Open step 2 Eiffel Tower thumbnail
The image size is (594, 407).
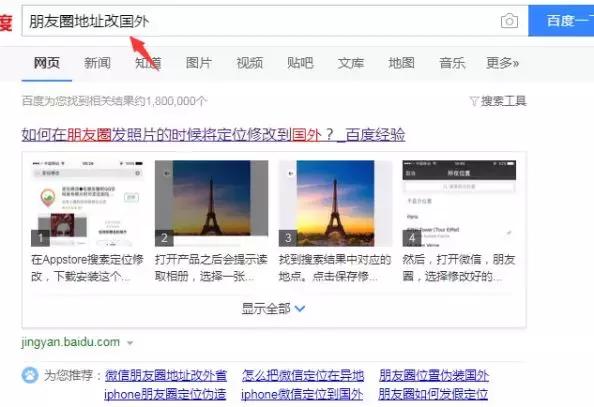pos(211,204)
